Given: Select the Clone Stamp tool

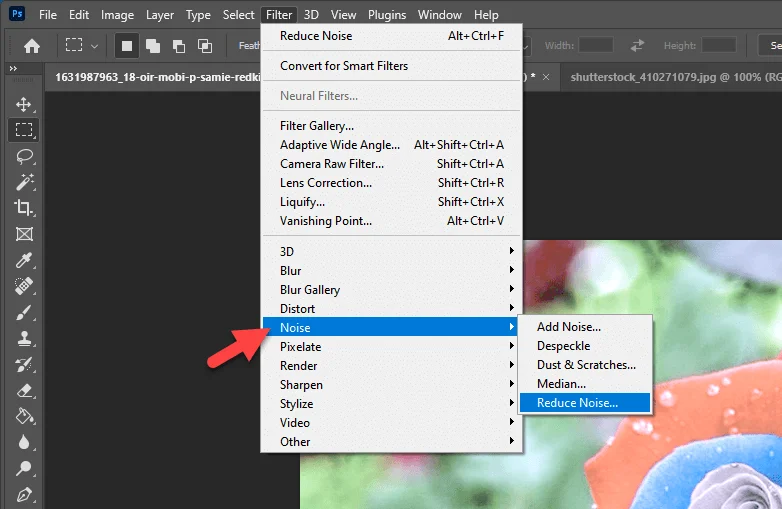Looking at the screenshot, I should tap(24, 339).
